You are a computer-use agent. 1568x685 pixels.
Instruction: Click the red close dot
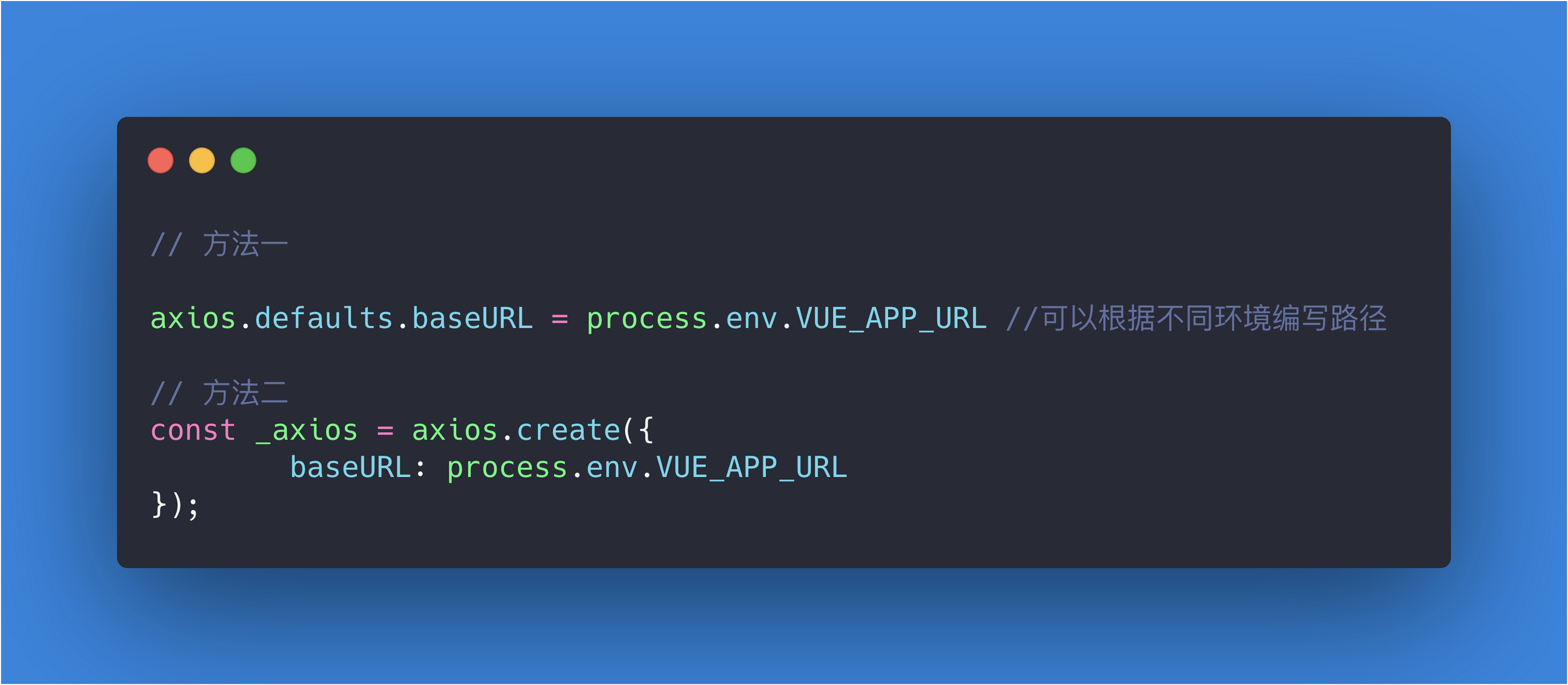click(161, 161)
